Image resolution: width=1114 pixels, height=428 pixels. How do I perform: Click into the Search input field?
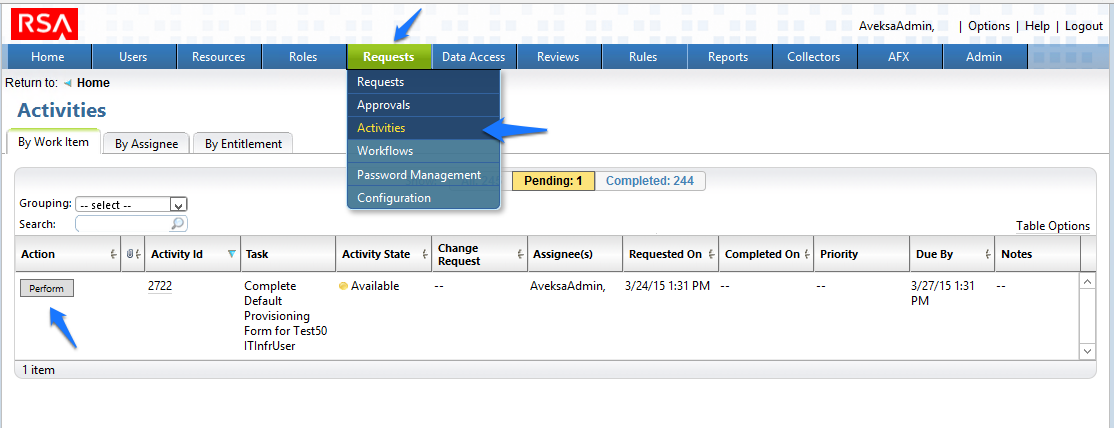click(123, 224)
